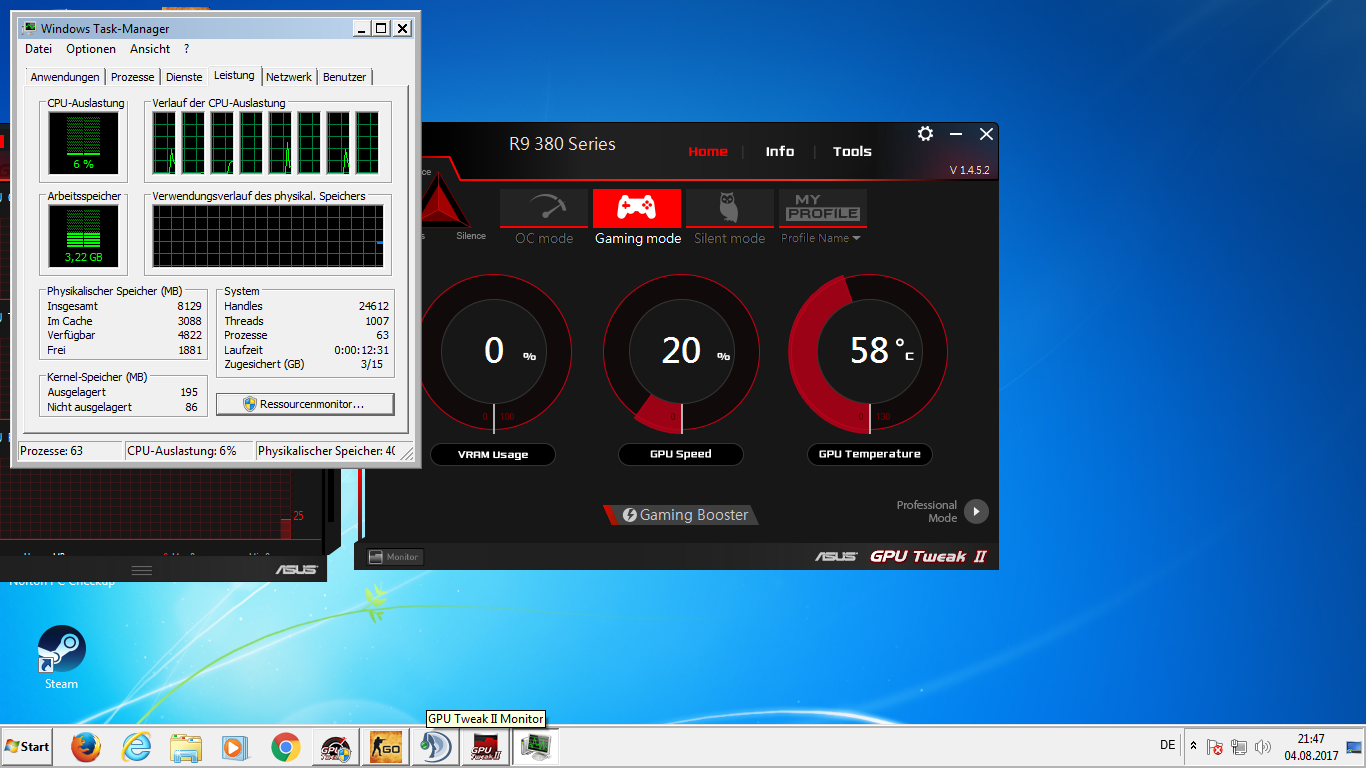Click the 'Im Cache' row label

point(70,321)
